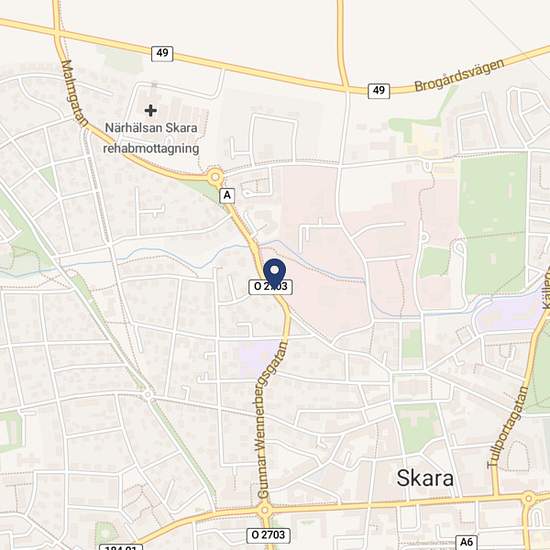Select the Gunnar Wennerbergsgatan street label
550x550 pixels.
click(273, 420)
